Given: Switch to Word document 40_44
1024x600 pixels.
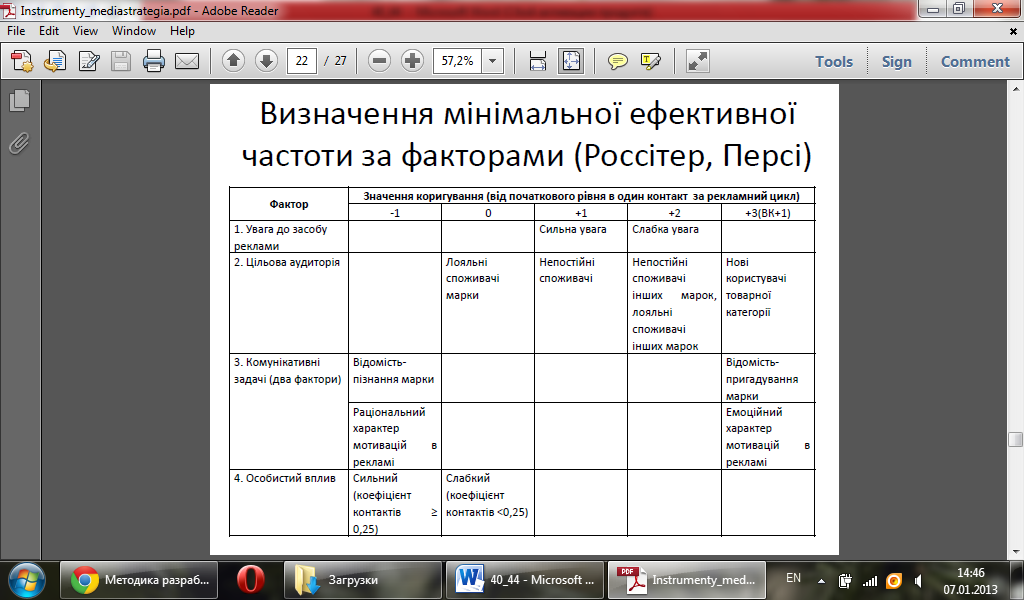Looking at the screenshot, I should pyautogui.click(x=524, y=579).
